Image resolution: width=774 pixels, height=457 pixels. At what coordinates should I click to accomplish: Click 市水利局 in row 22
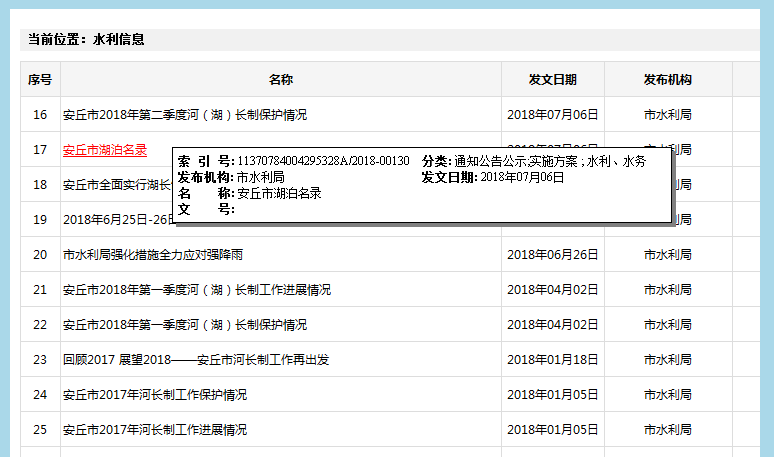coord(668,325)
